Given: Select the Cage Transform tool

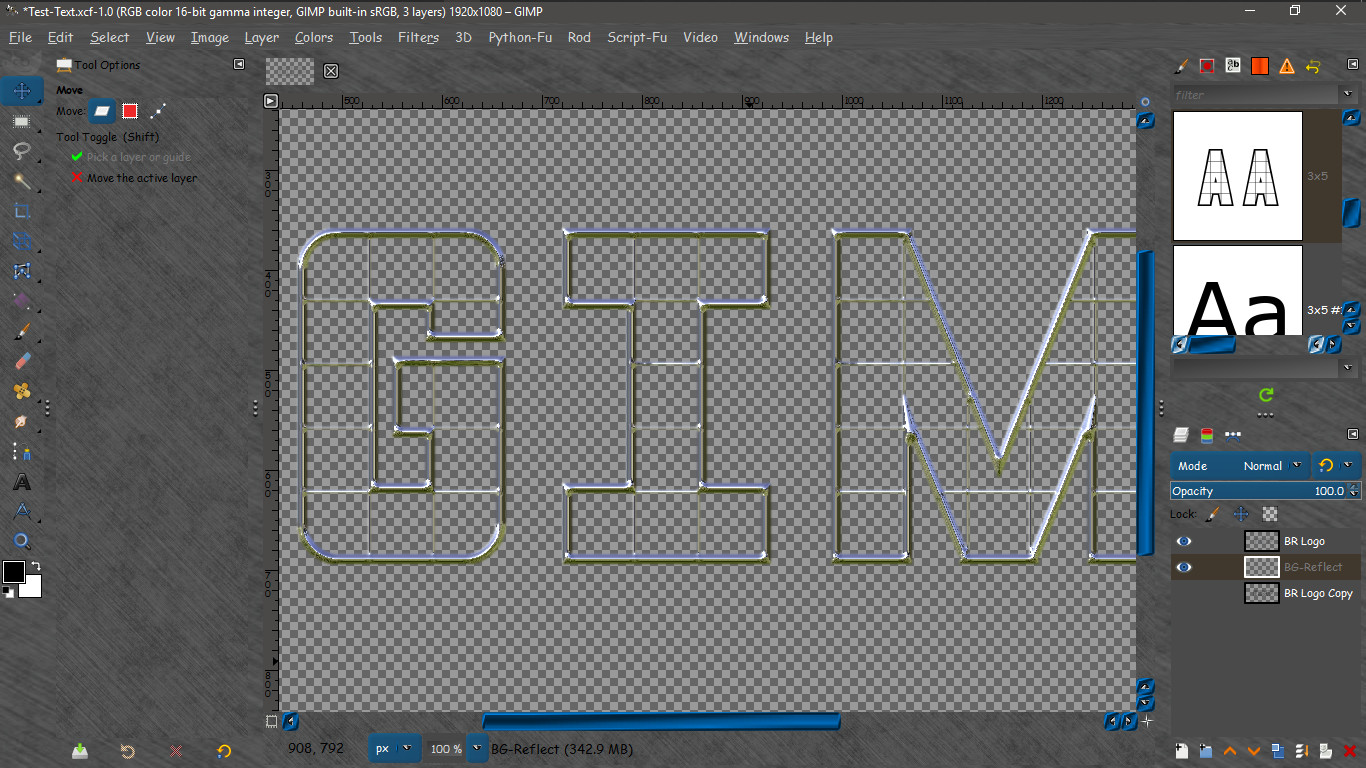Looking at the screenshot, I should click(22, 271).
